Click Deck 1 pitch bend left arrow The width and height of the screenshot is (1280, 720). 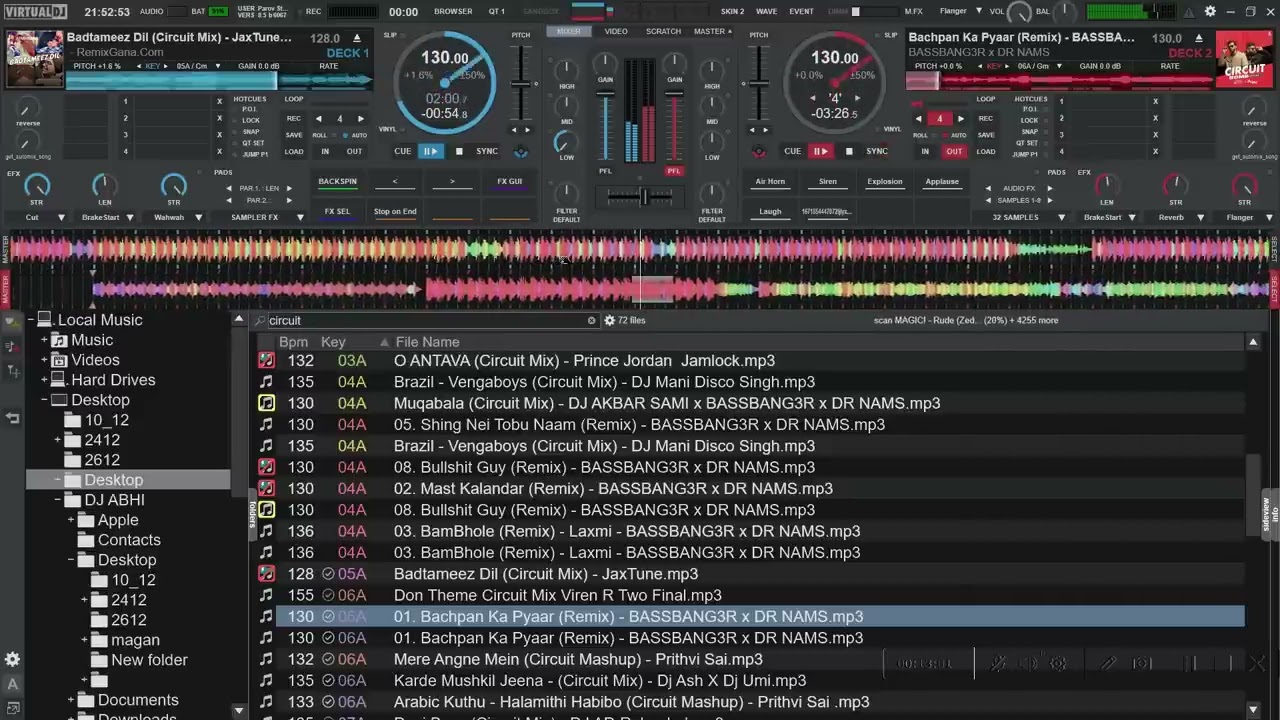[515, 130]
